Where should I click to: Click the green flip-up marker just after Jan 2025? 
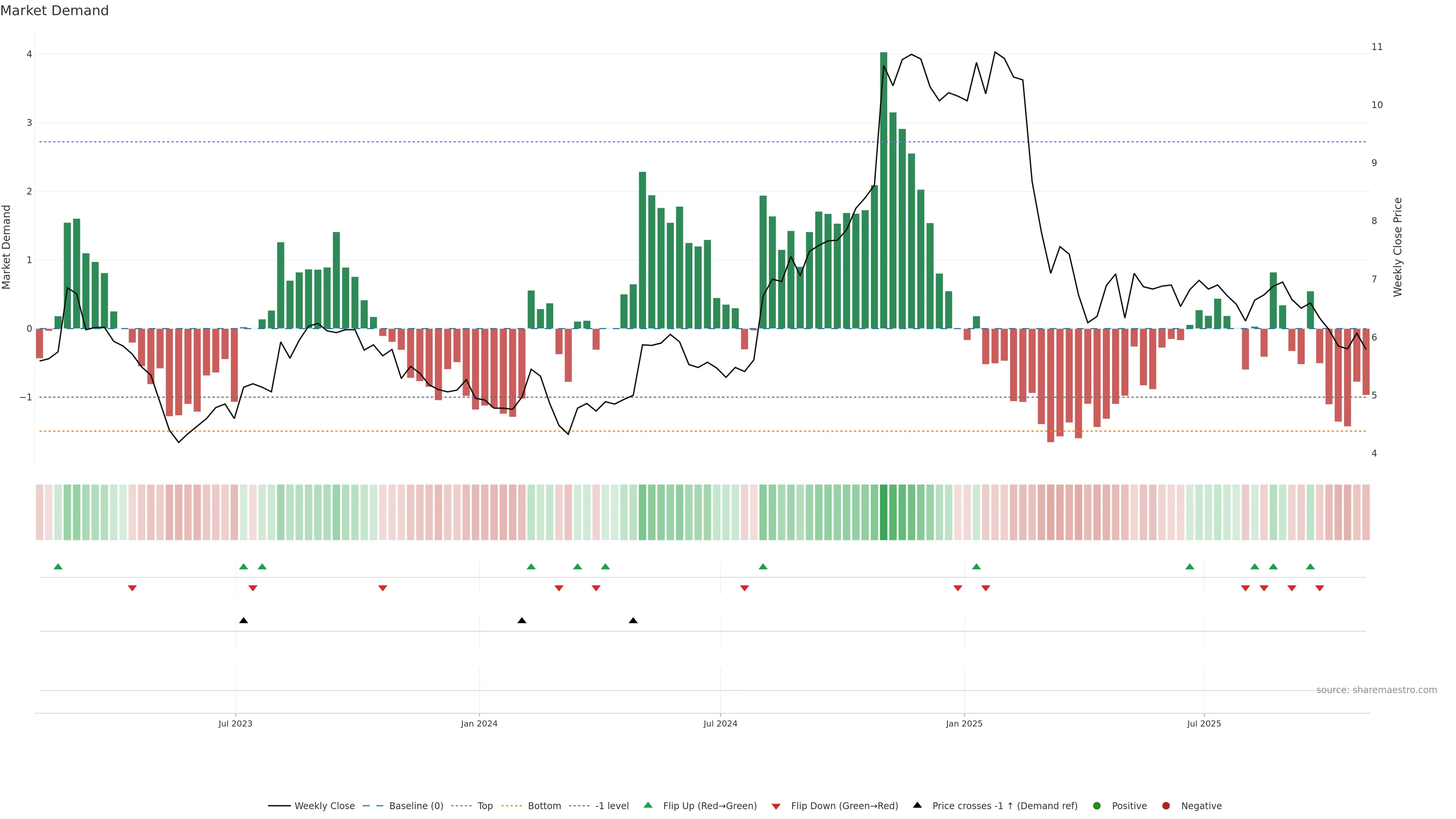click(976, 566)
